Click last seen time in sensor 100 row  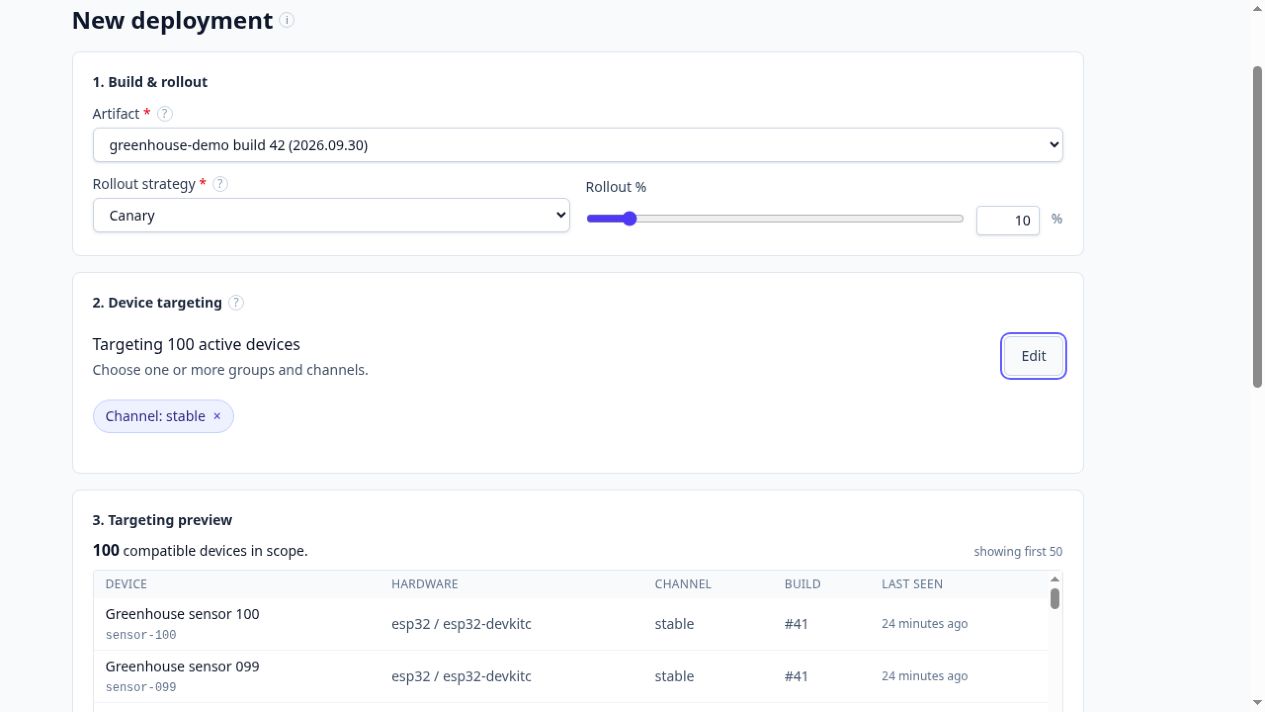click(924, 624)
